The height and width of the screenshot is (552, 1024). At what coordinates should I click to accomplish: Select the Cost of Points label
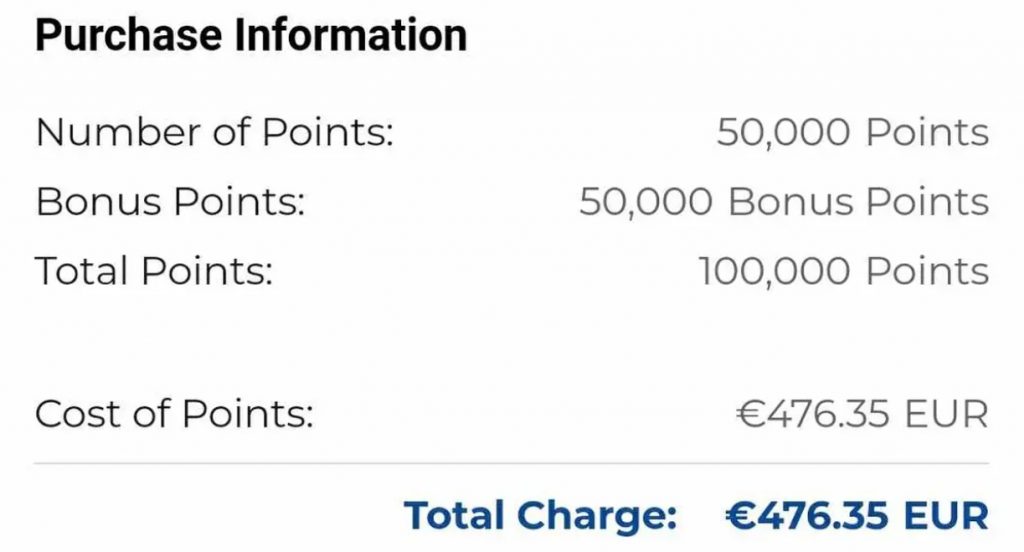coord(174,414)
